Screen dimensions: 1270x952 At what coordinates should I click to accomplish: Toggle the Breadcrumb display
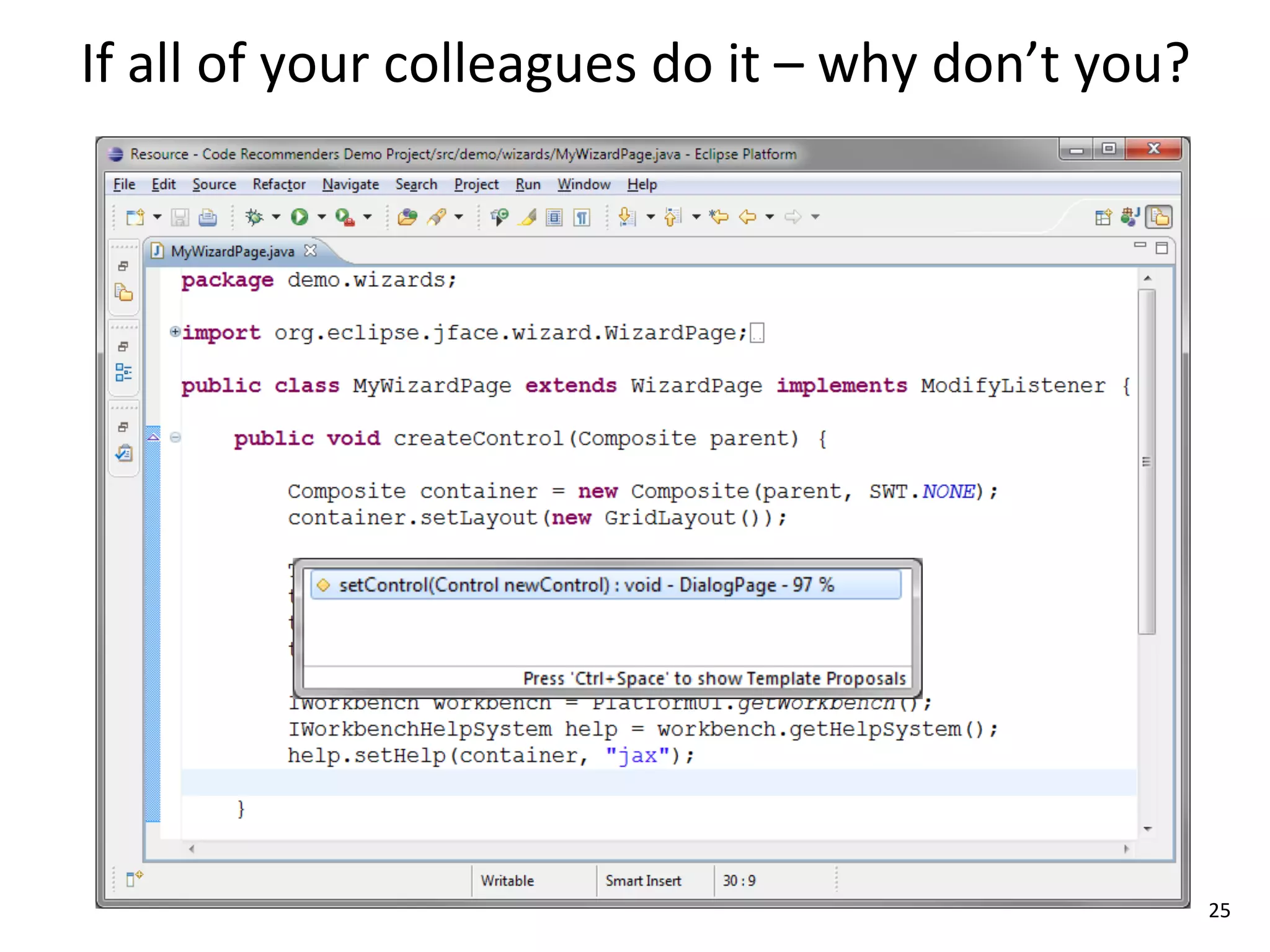[x=499, y=217]
